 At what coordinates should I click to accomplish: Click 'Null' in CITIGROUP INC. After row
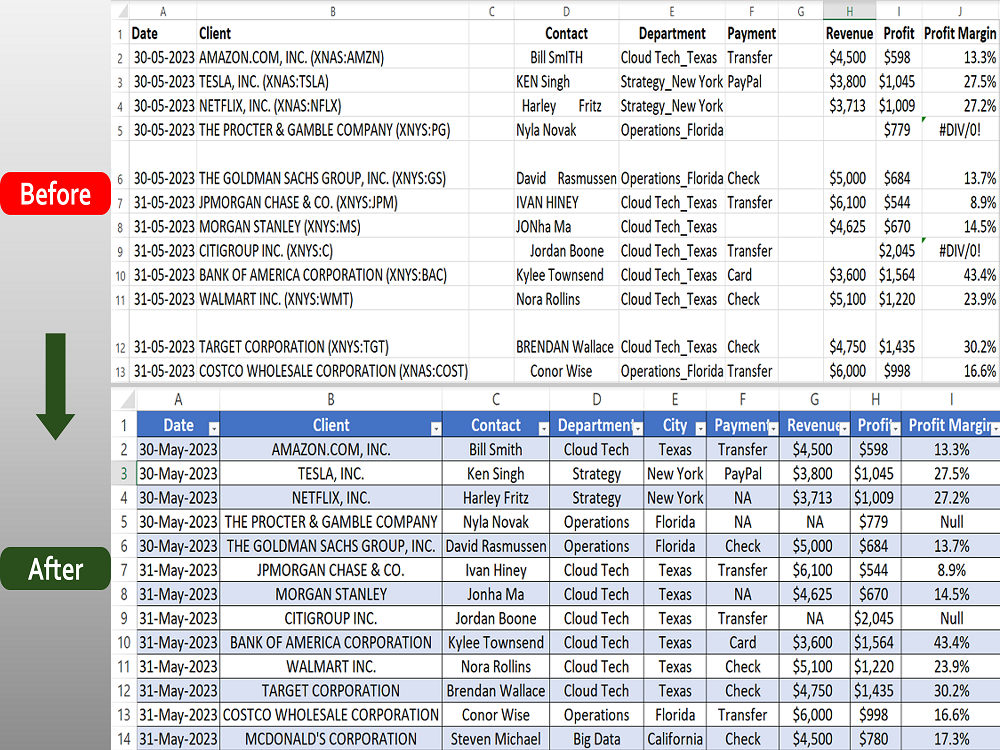point(951,619)
